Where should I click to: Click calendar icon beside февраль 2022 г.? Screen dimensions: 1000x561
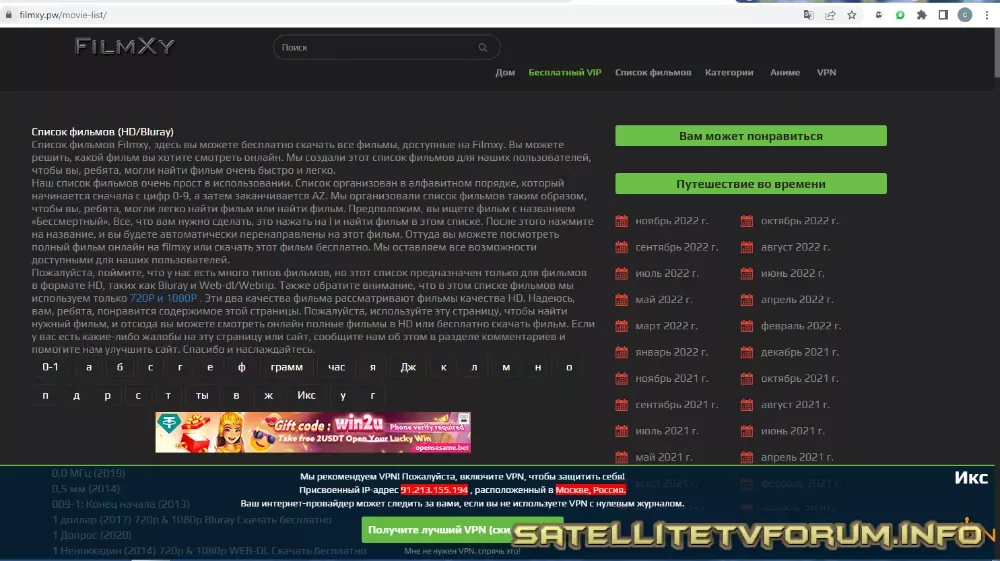point(747,326)
